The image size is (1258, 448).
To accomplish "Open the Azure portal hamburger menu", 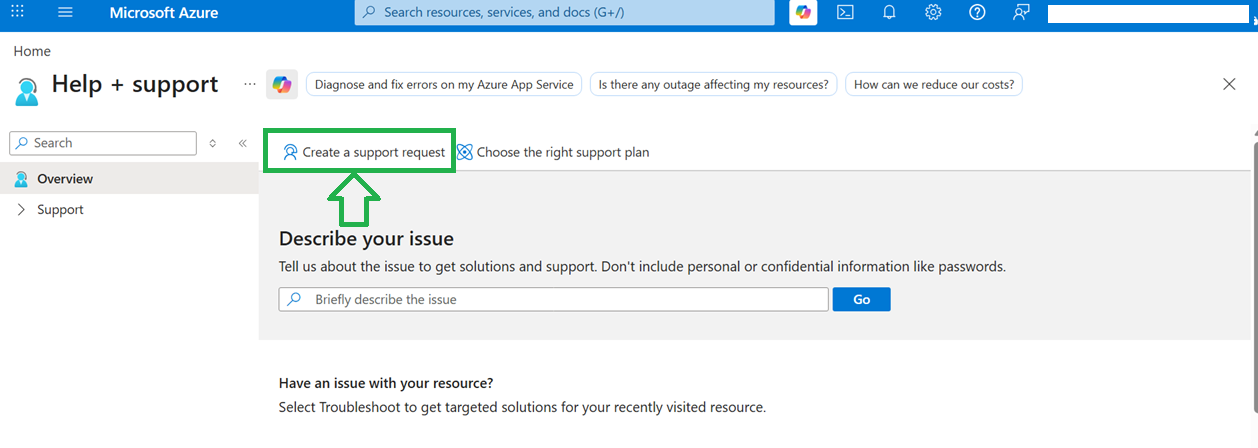I will [x=66, y=13].
